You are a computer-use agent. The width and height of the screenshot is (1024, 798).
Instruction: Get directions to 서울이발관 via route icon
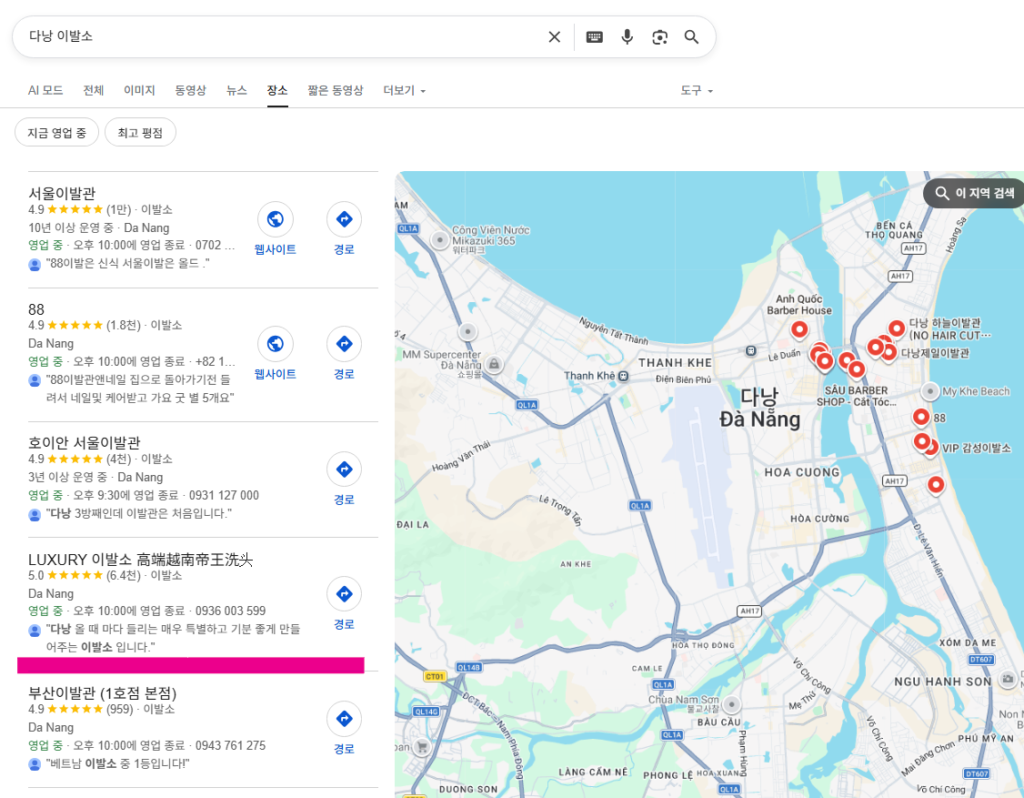[344, 219]
